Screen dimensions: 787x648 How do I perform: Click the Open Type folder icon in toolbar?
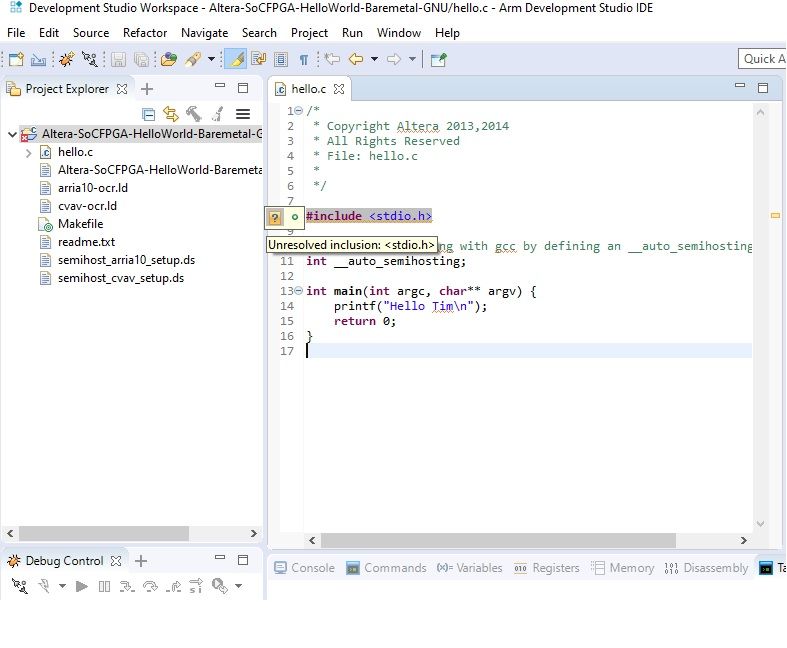pos(169,59)
